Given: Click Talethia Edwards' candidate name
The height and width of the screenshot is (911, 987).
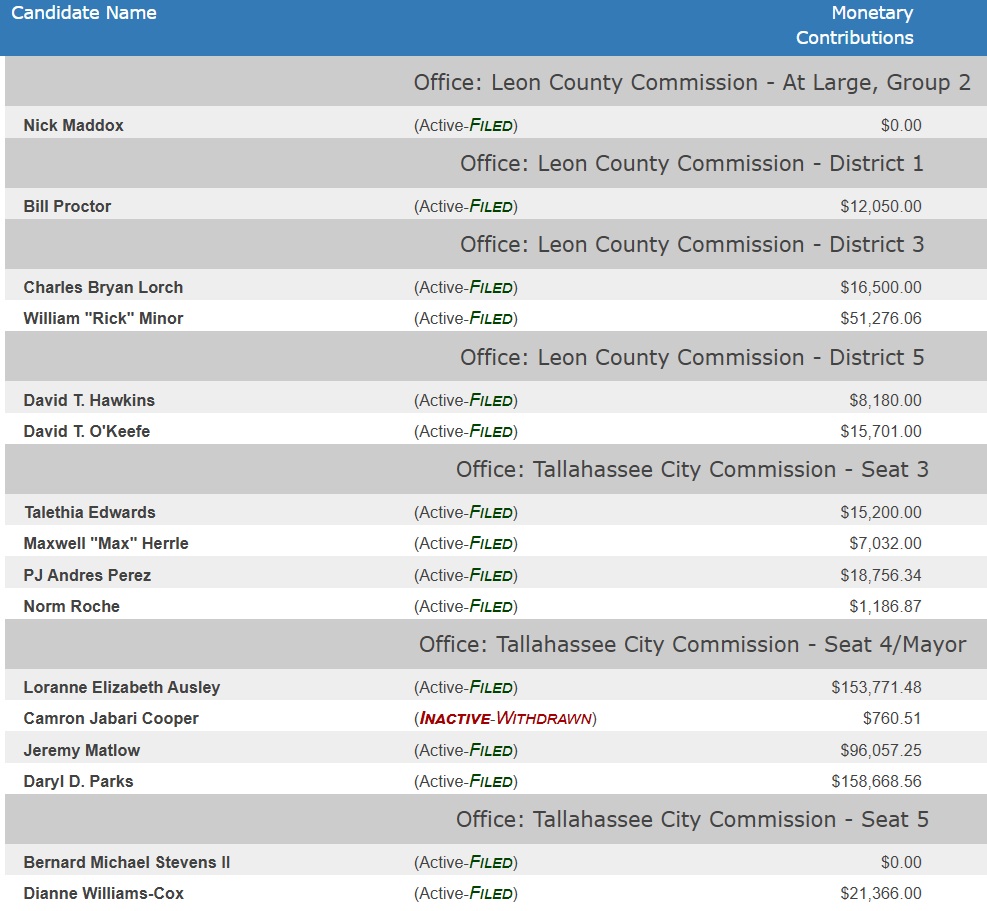Looking at the screenshot, I should coord(90,513).
